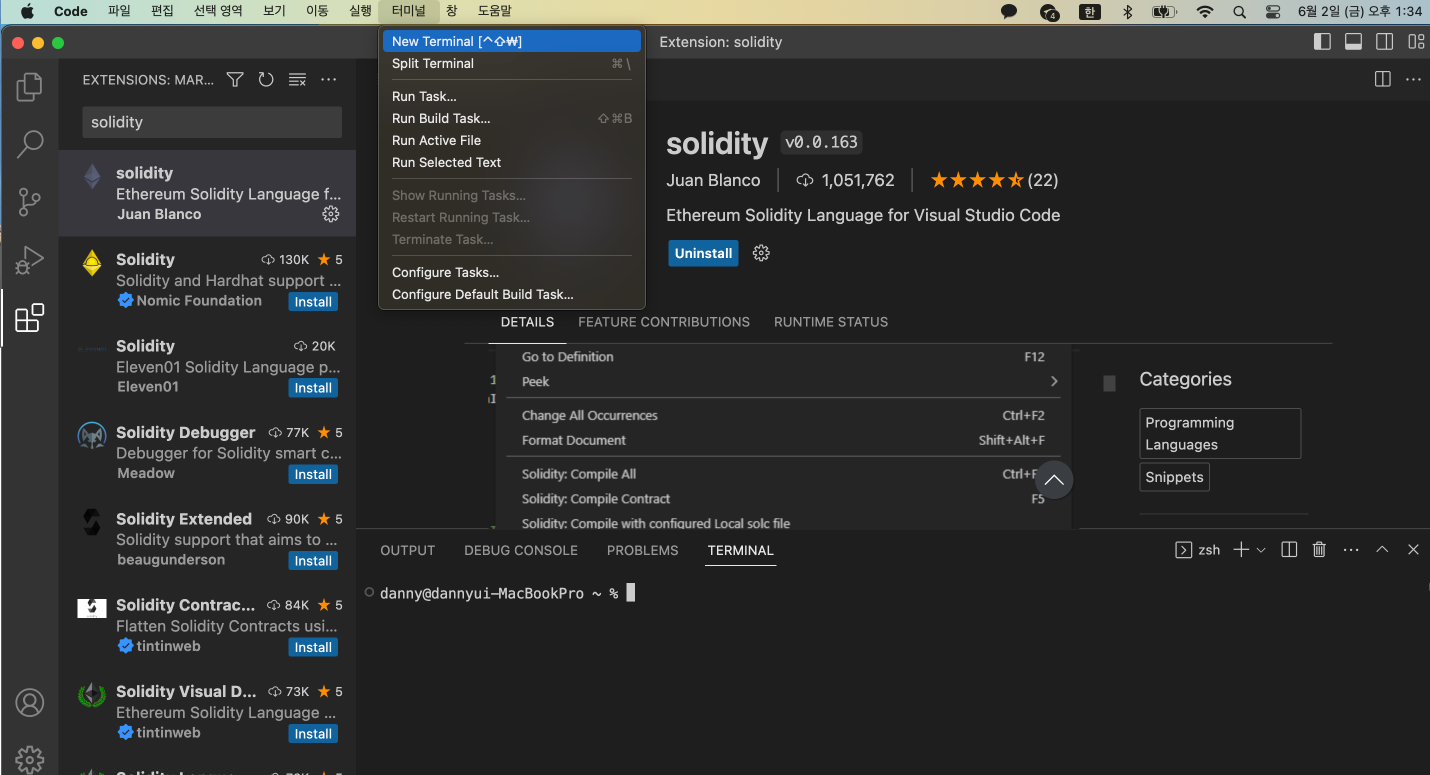The height and width of the screenshot is (775, 1430).
Task: Choose Run Active File
Action: [x=512, y=140]
